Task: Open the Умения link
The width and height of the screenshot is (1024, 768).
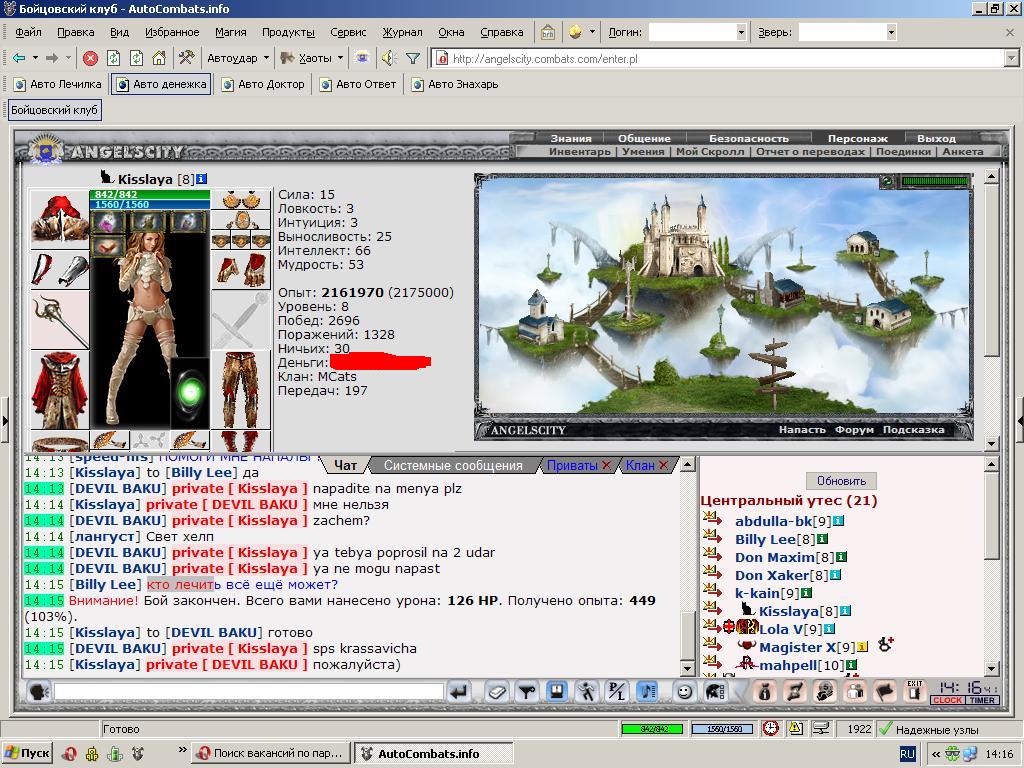Action: 643,152
